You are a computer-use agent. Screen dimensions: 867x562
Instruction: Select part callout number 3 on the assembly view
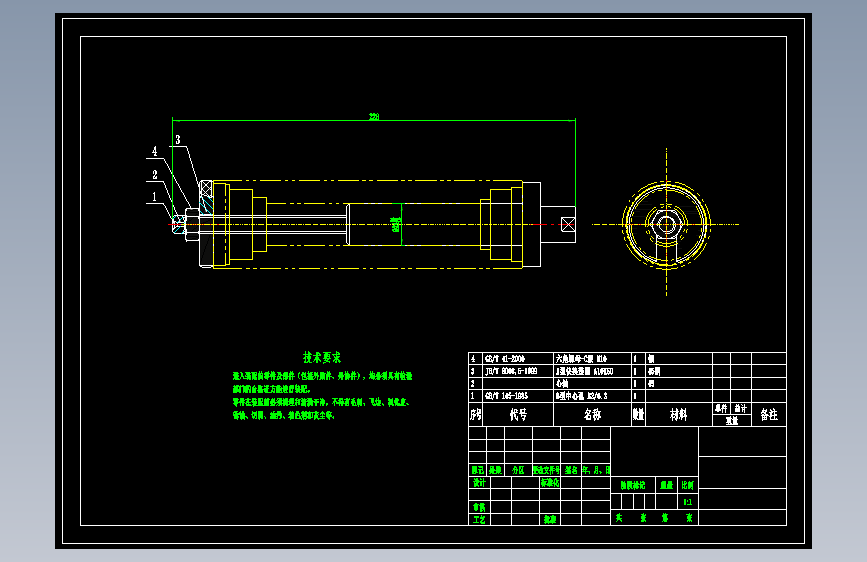(x=177, y=139)
